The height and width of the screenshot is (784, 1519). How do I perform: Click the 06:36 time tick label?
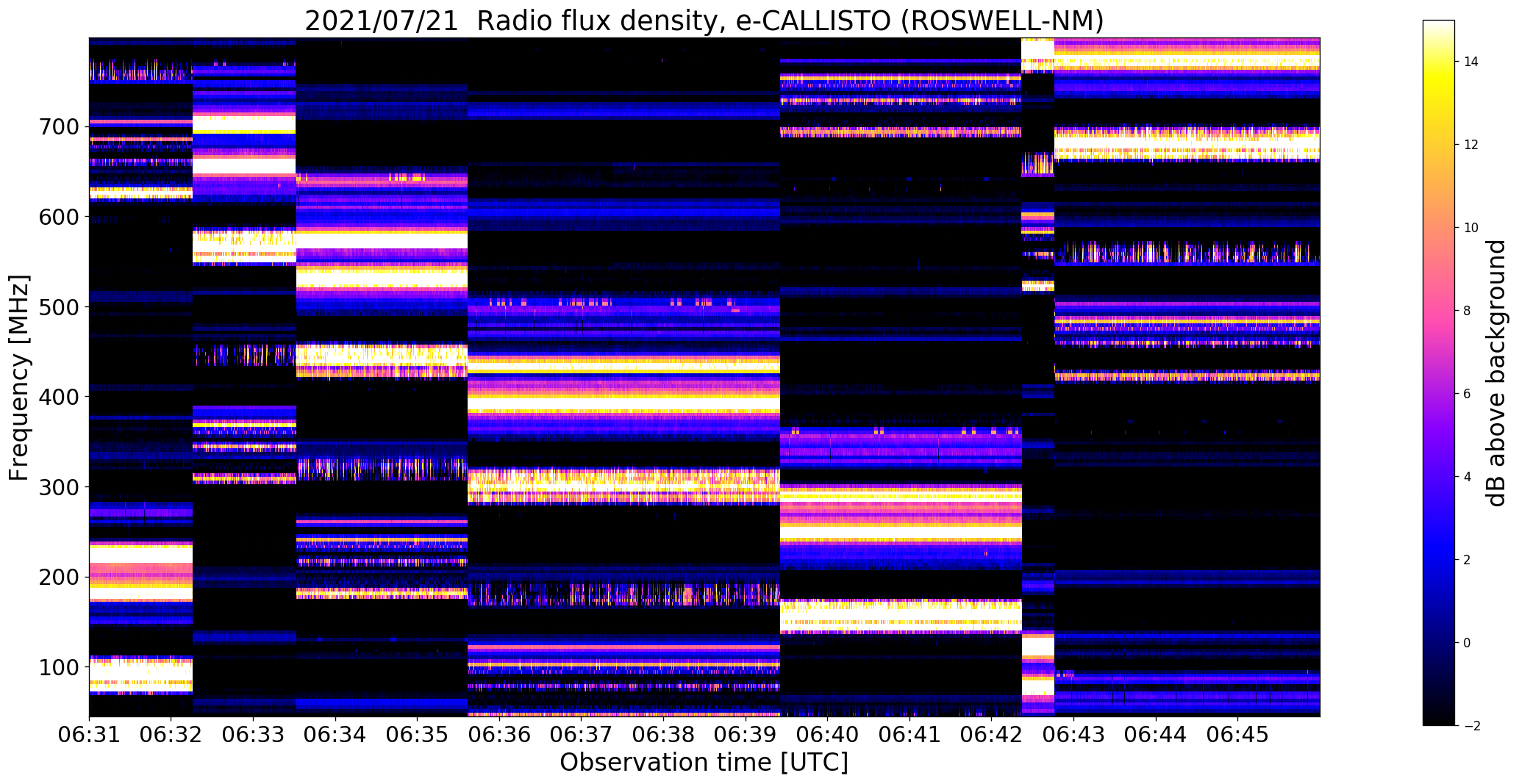click(x=500, y=735)
